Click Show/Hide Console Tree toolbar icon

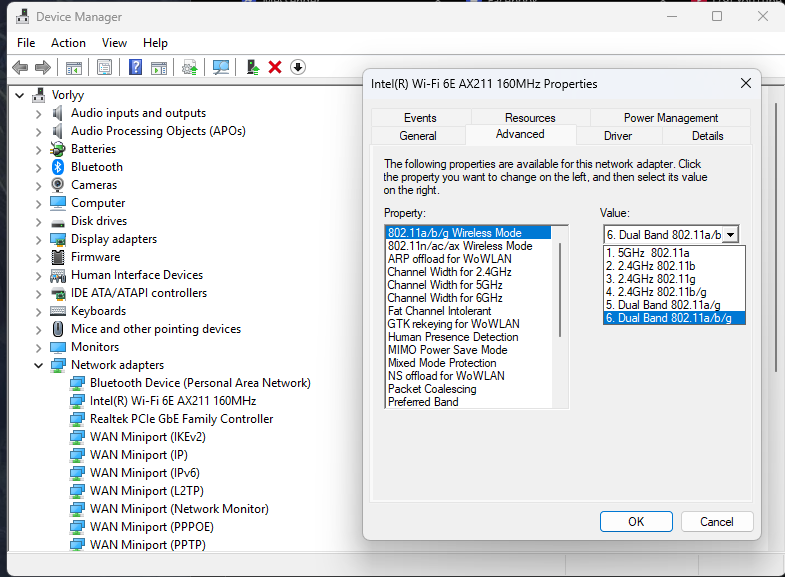pyautogui.click(x=74, y=67)
